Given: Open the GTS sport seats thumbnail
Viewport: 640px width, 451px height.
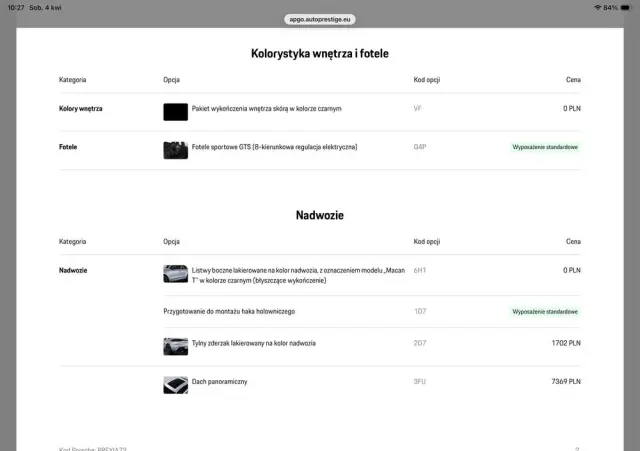Looking at the screenshot, I should click(x=175, y=150).
